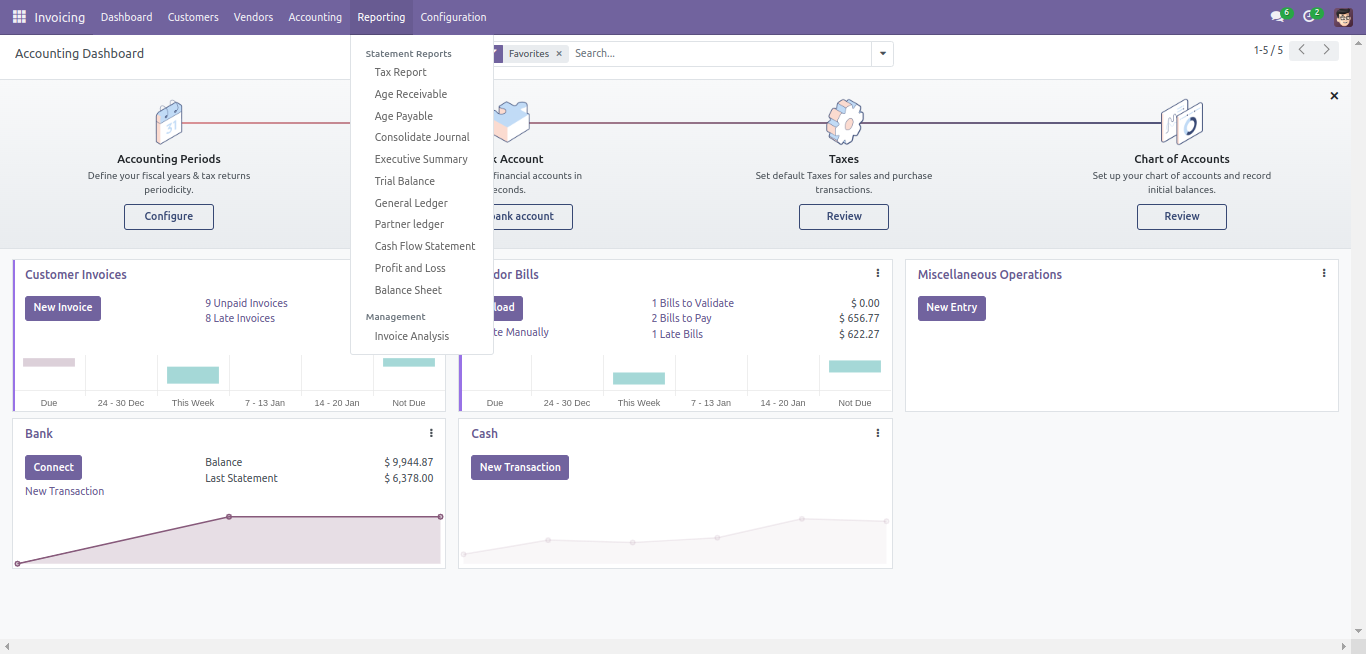Viewport: 1366px width, 654px height.
Task: Click the Accounting Periods calendar icon
Action: click(x=169, y=122)
